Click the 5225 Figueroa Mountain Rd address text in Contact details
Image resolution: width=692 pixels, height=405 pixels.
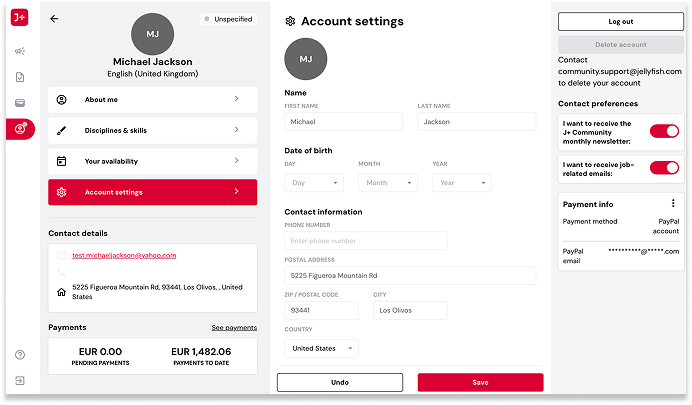pos(158,292)
